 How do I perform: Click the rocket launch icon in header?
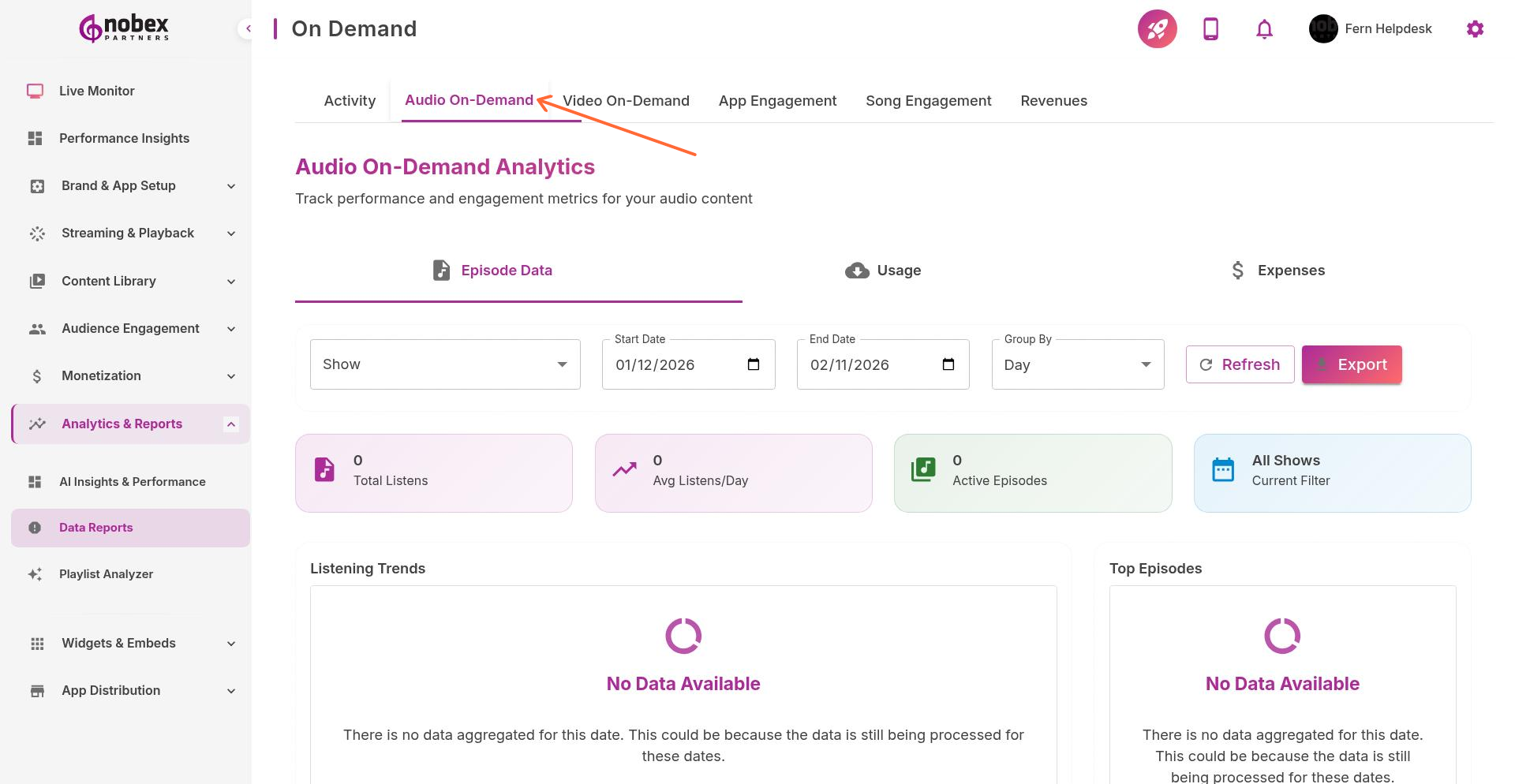click(1157, 28)
